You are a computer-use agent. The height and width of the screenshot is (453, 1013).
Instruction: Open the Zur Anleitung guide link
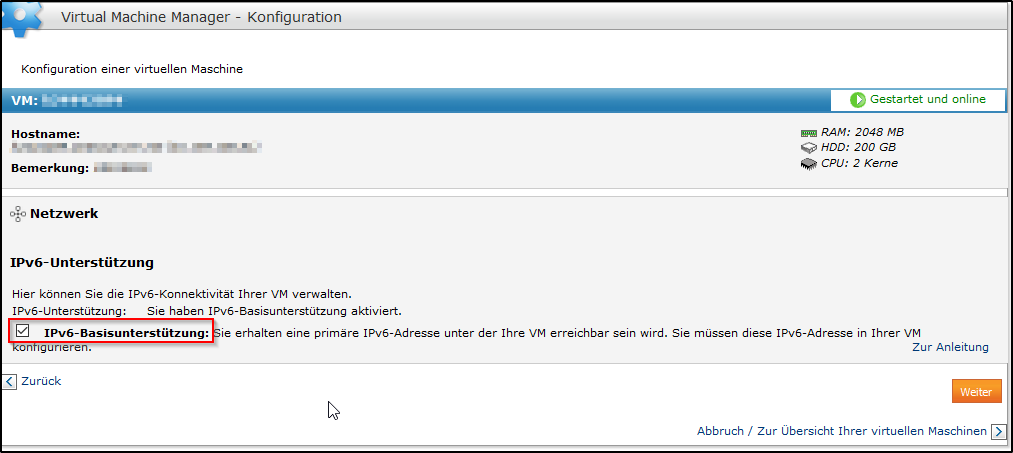pyautogui.click(x=949, y=347)
